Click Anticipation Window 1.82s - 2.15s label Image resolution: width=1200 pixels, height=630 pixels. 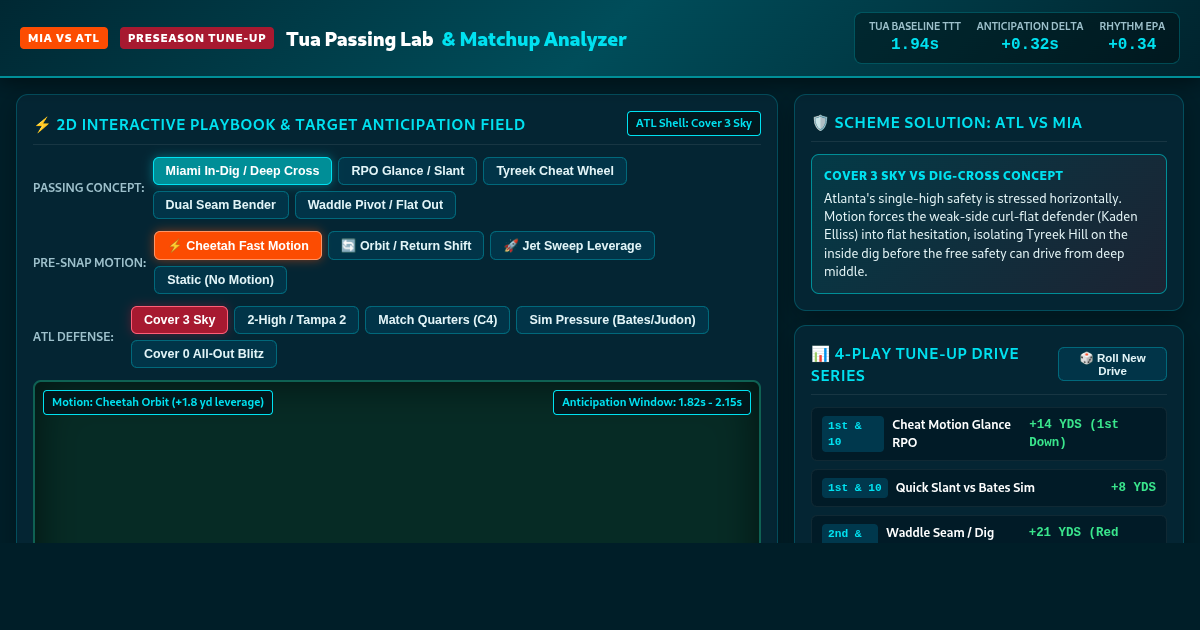click(x=652, y=402)
